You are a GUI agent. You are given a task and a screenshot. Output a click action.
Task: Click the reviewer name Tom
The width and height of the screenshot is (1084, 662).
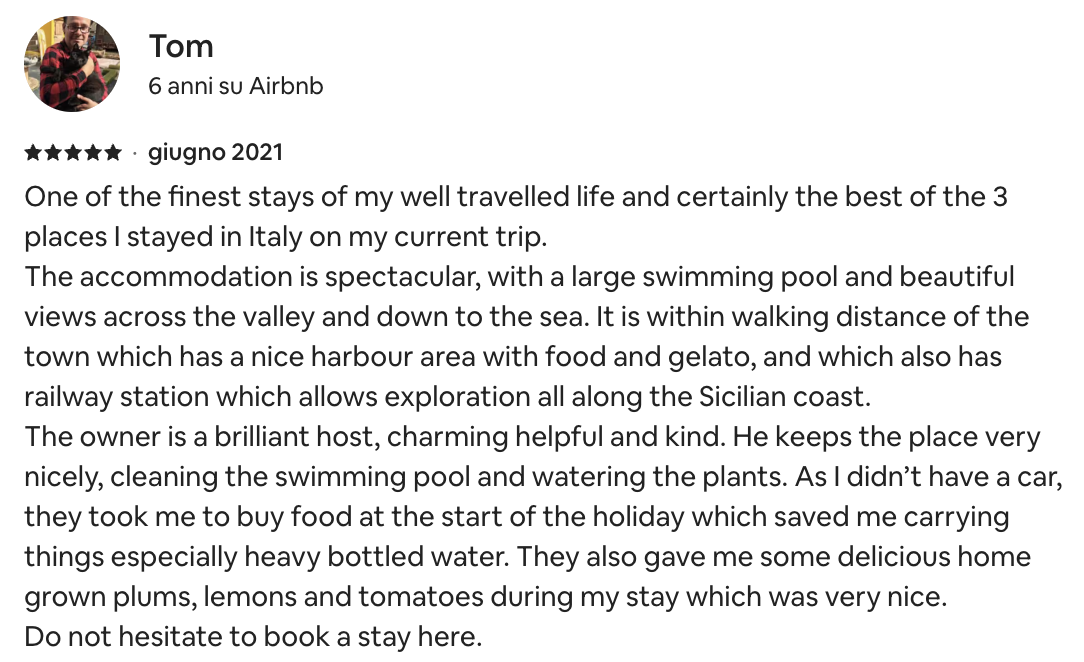click(x=181, y=47)
